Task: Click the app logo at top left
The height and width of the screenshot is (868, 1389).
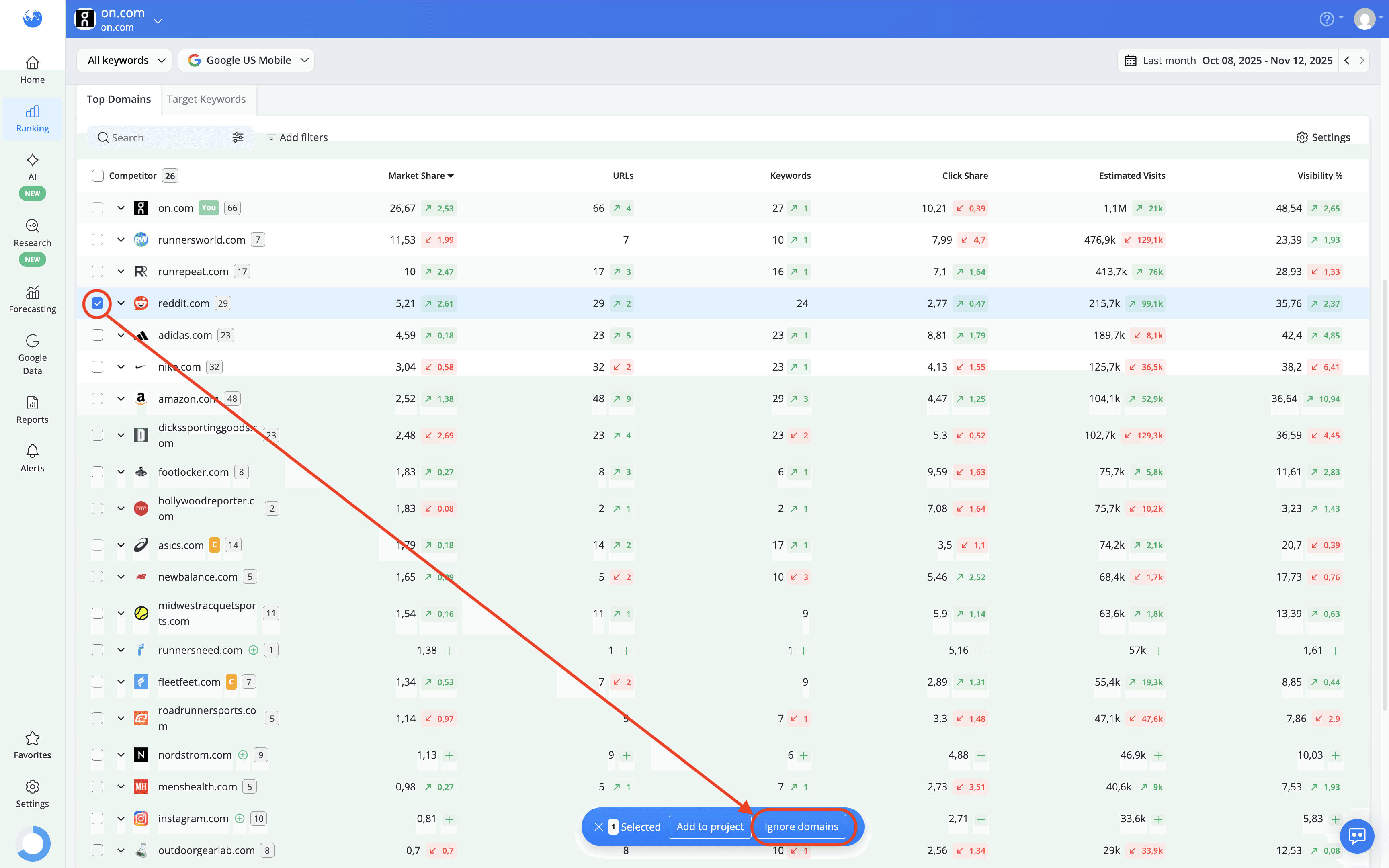Action: pos(32,18)
